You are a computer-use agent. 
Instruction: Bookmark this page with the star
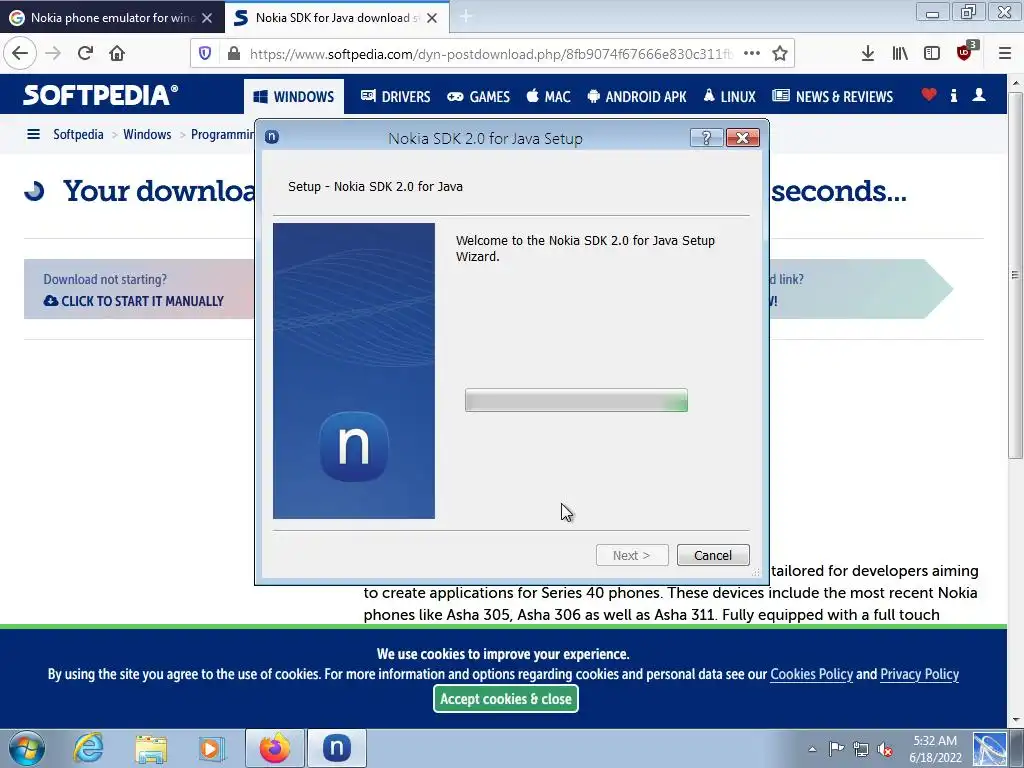(780, 54)
